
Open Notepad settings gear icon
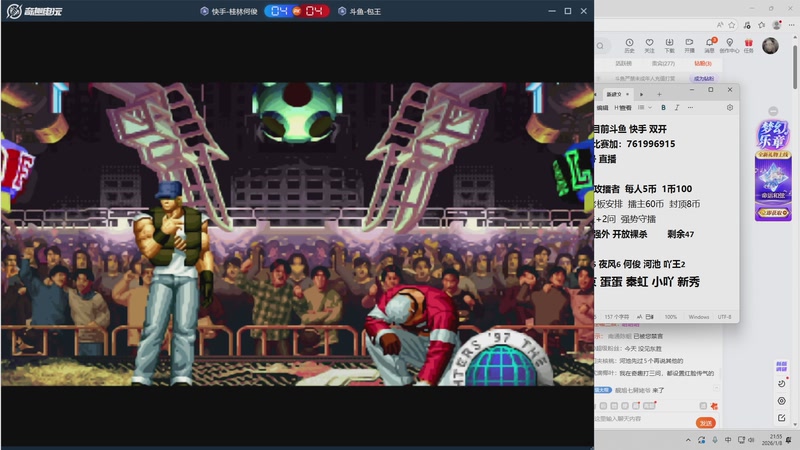(730, 108)
